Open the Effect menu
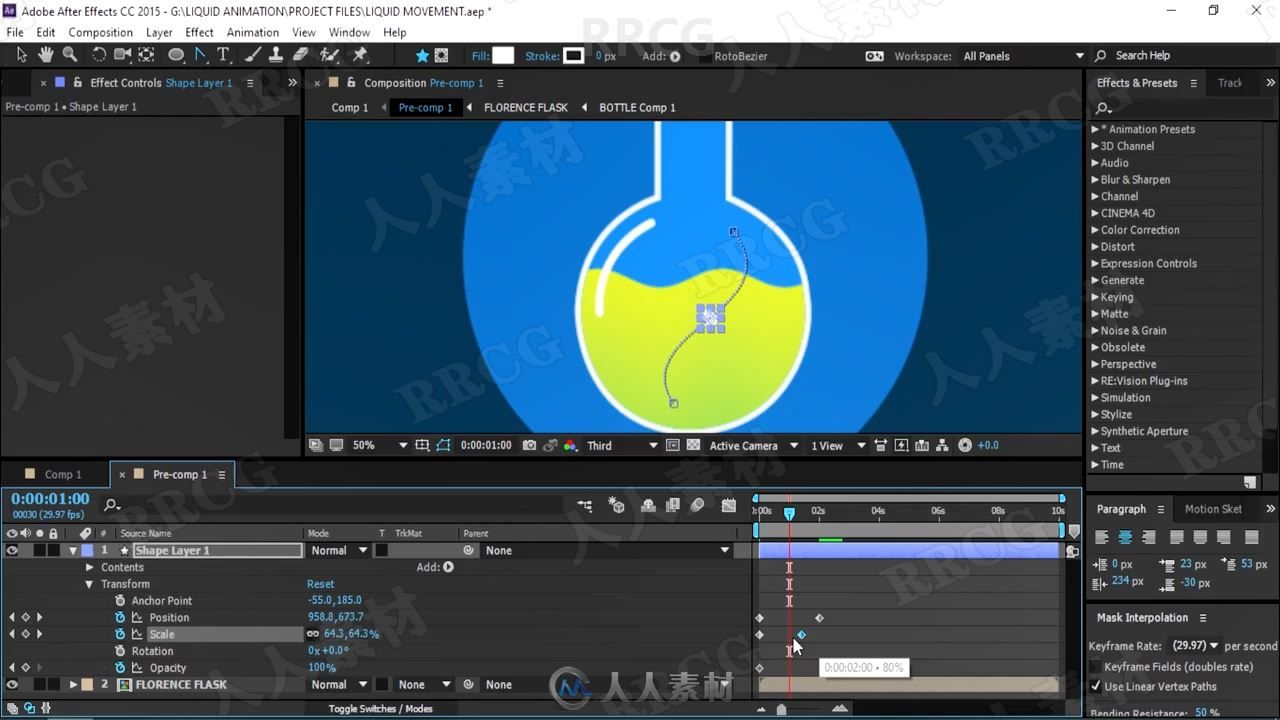1280x720 pixels. tap(199, 32)
